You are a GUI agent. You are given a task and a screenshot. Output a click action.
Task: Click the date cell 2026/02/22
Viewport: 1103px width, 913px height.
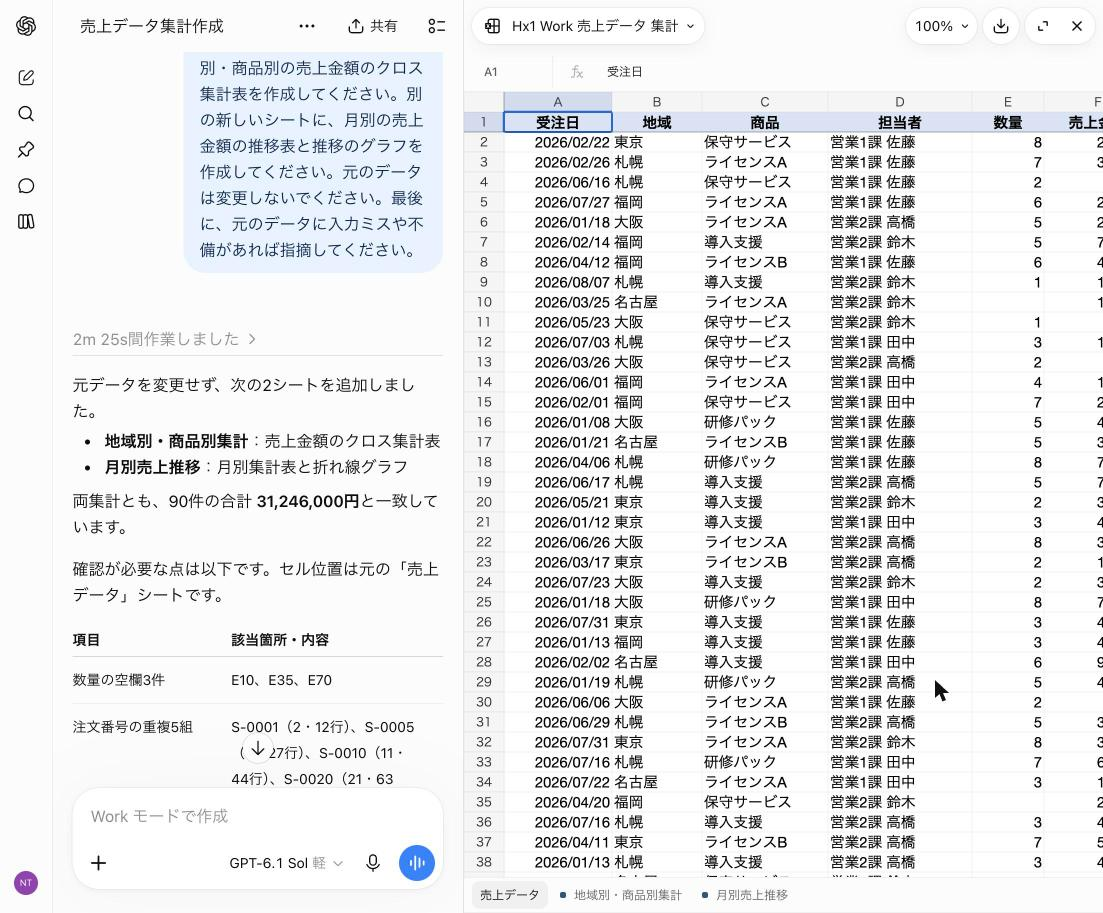[x=558, y=142]
